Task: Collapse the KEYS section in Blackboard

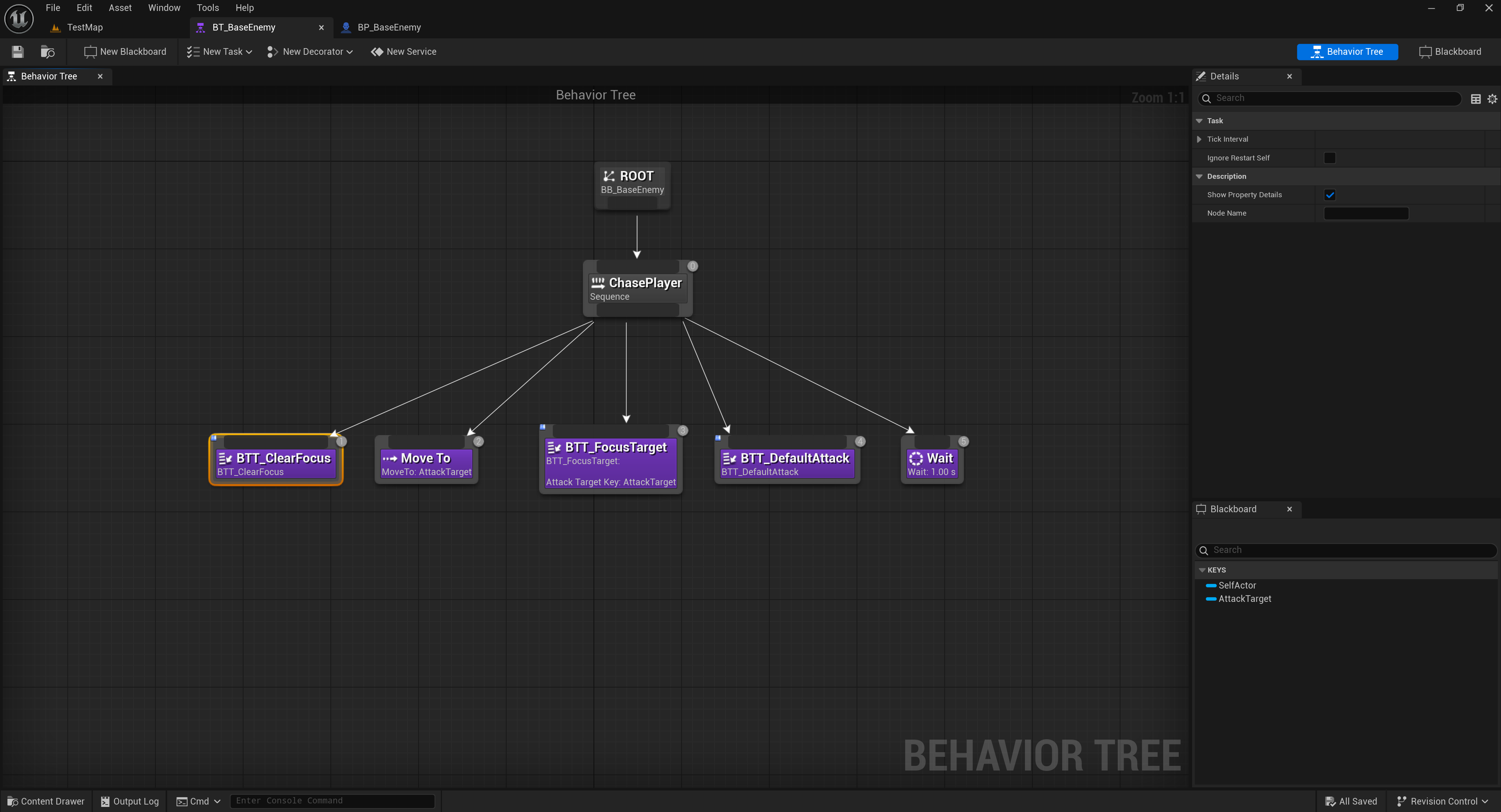Action: tap(1202, 570)
